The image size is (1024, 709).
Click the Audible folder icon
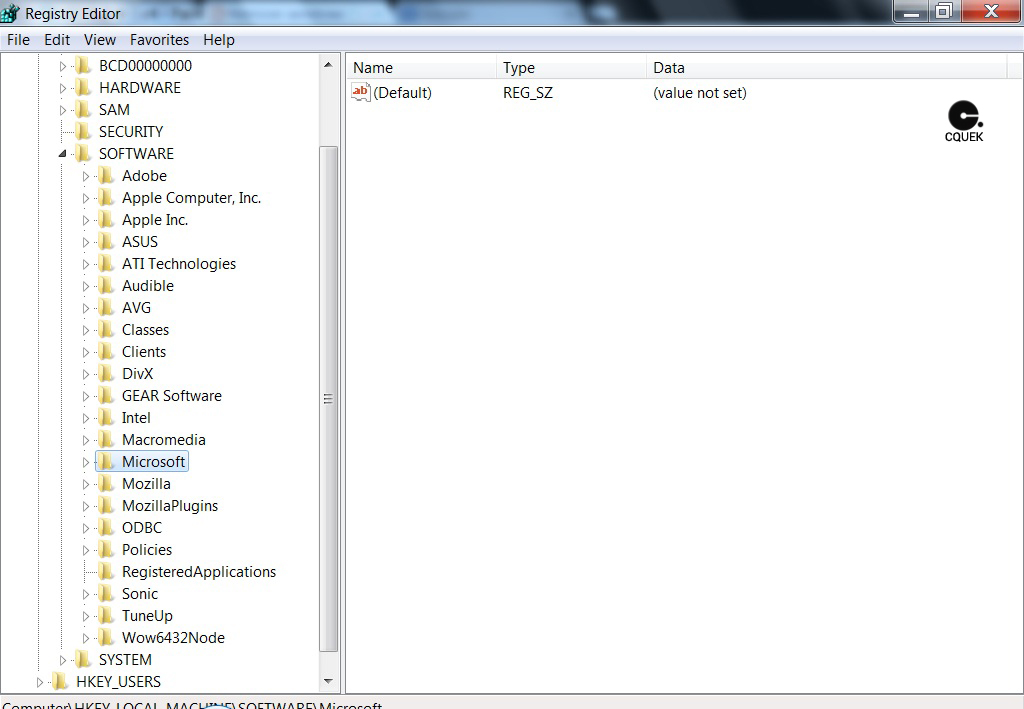[106, 286]
